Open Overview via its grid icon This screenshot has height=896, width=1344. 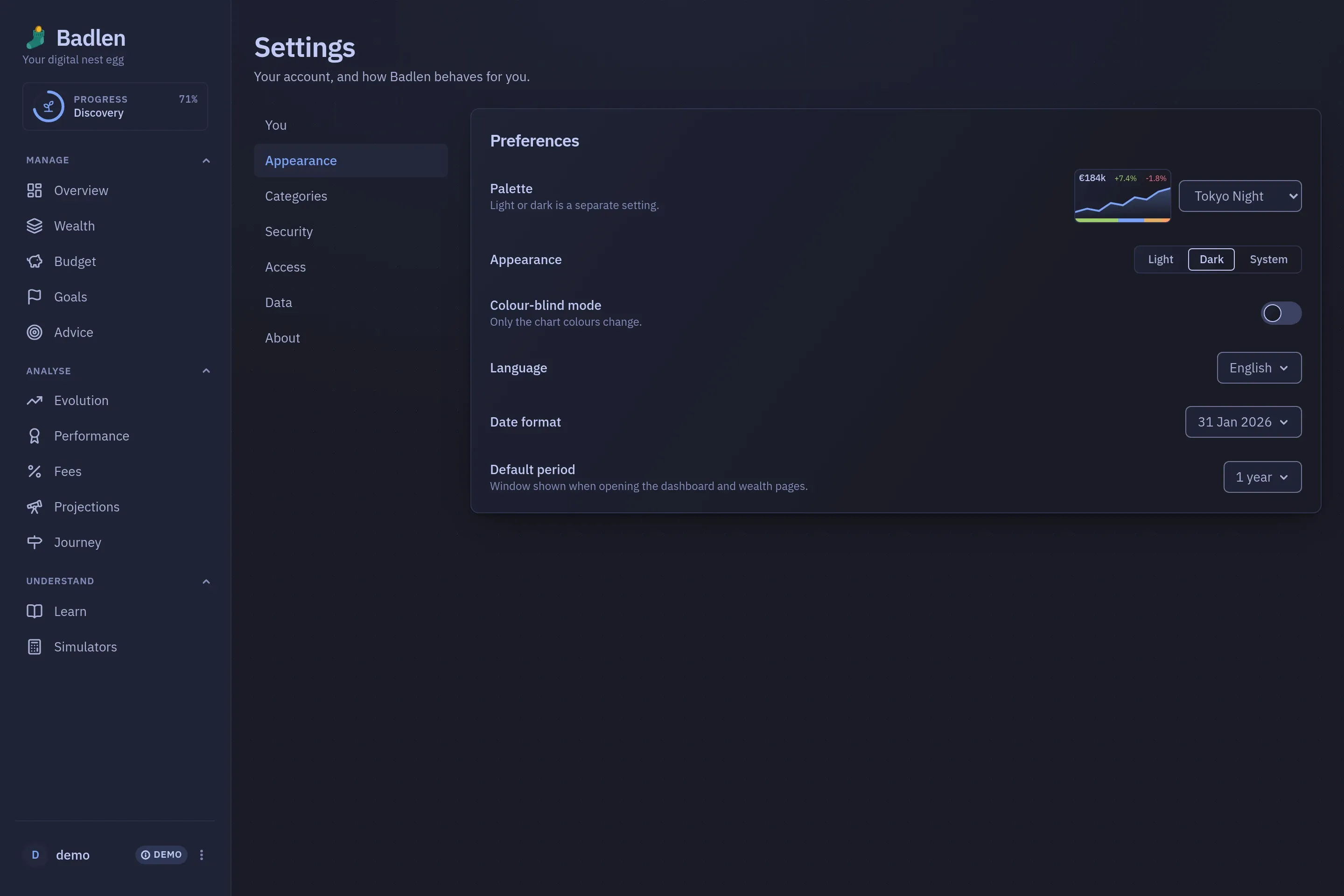pos(34,190)
